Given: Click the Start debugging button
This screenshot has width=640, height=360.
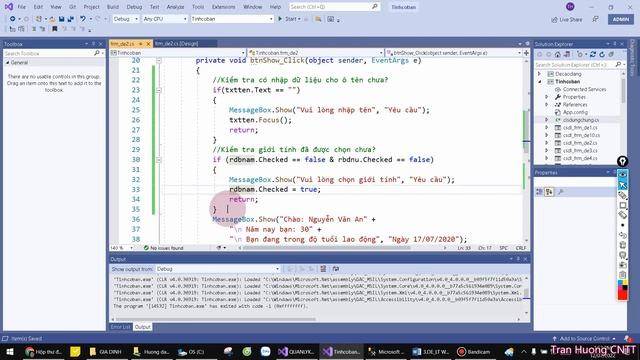Looking at the screenshot, I should (288, 19).
